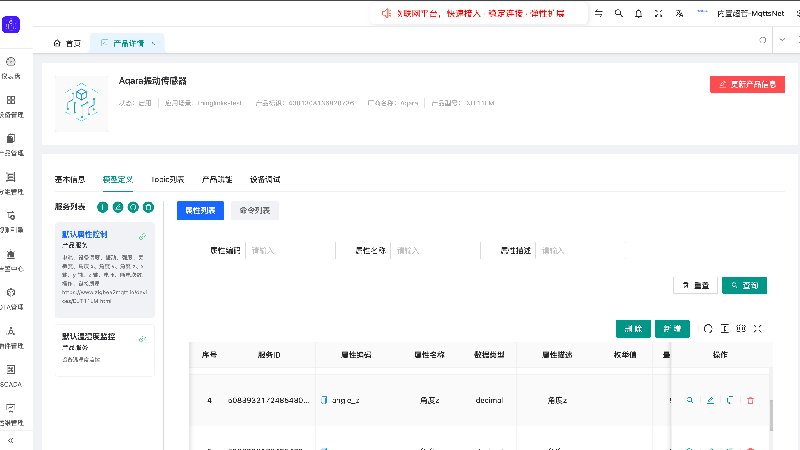Select the 默认属性控制 service card
This screenshot has width=800, height=450.
coord(105,270)
